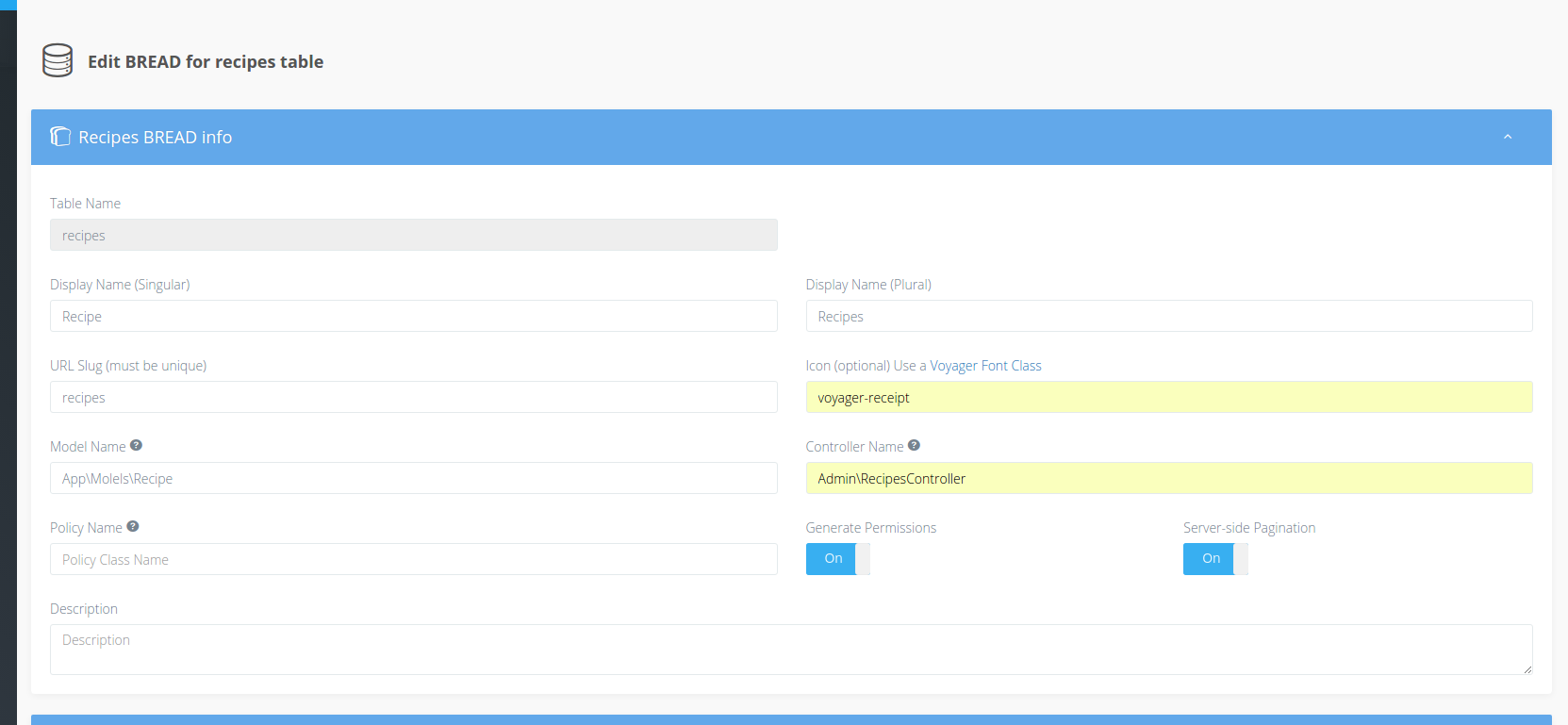Focus the Display Name (Singular) field
This screenshot has width=1568, height=725.
click(x=414, y=316)
